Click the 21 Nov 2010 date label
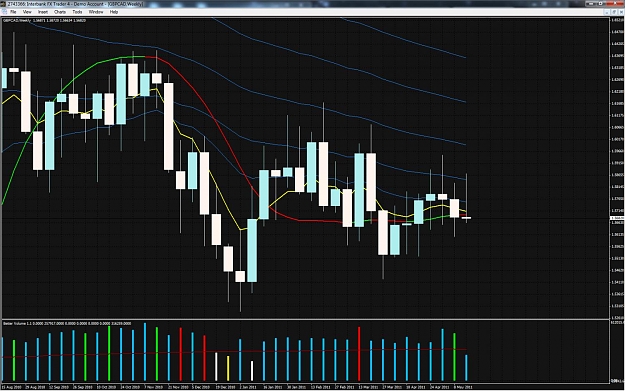 point(178,387)
